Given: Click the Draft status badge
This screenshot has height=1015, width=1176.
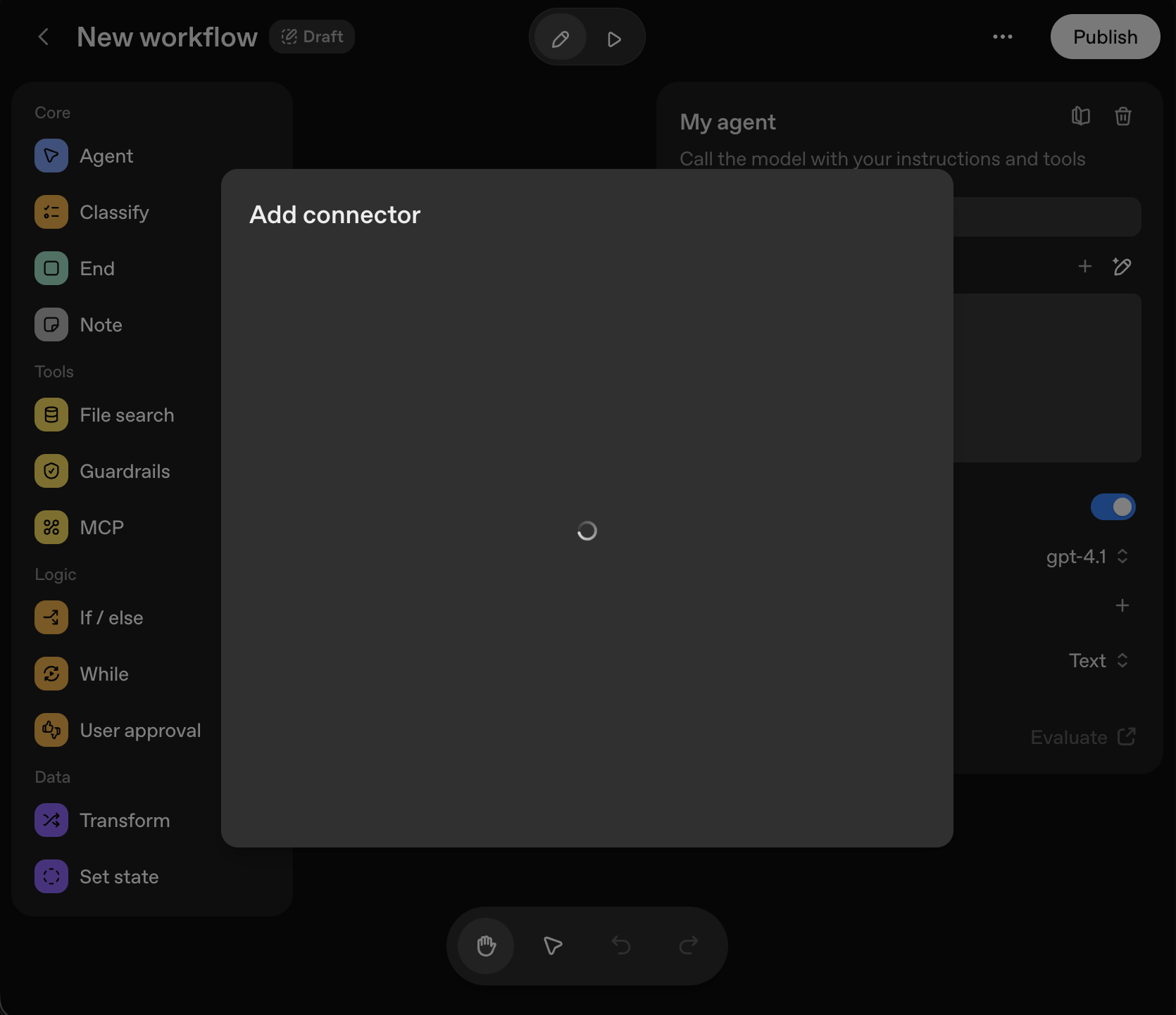Looking at the screenshot, I should (312, 37).
